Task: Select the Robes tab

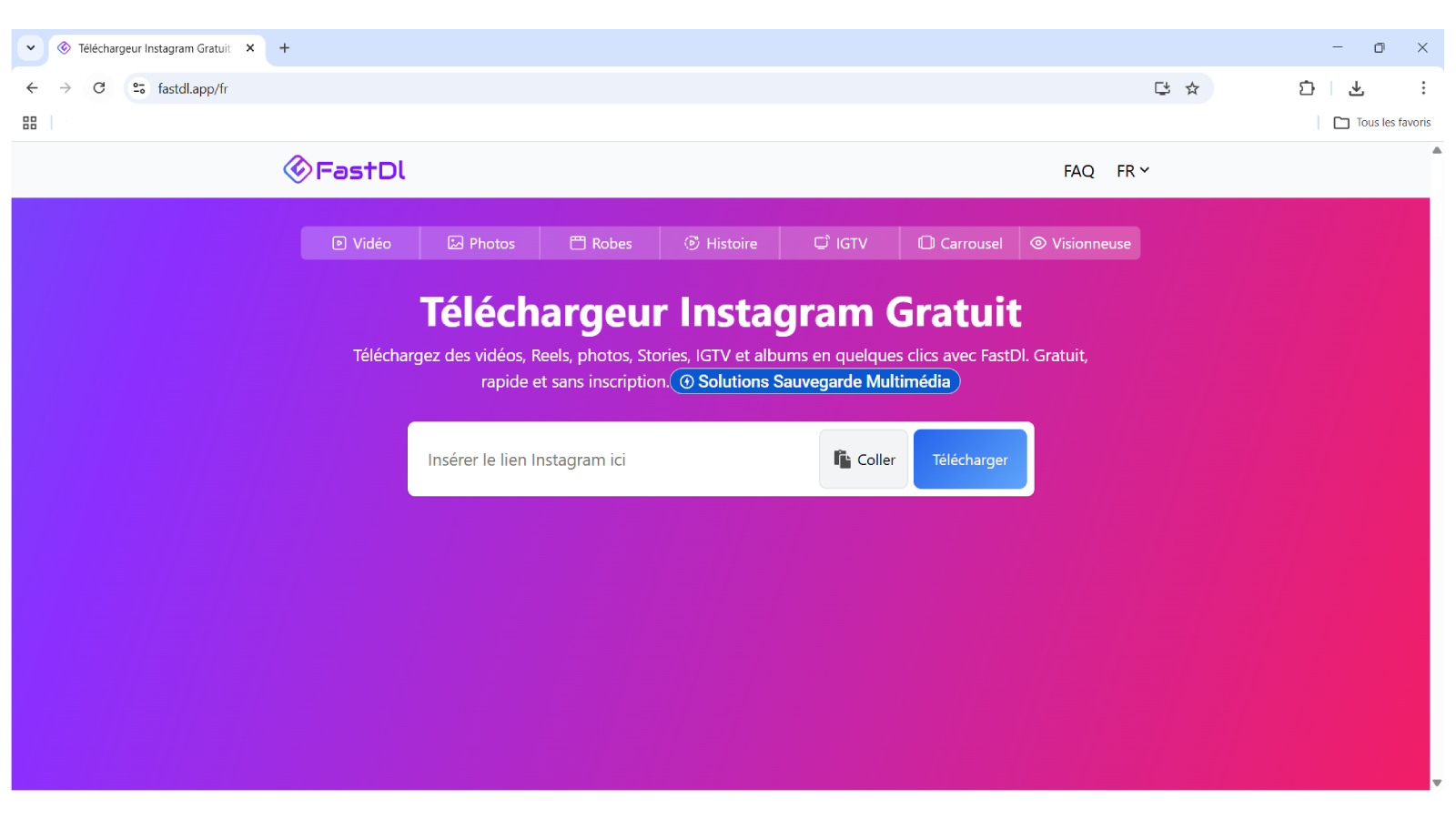Action: [x=601, y=243]
